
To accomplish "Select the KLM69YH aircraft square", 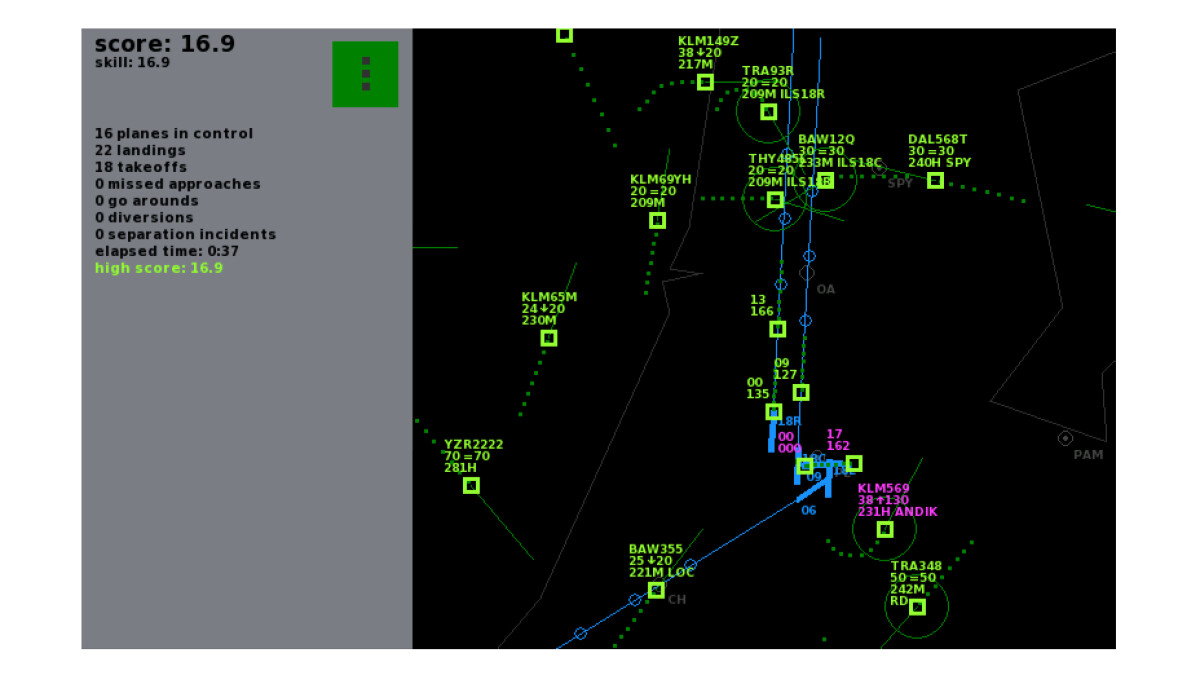I will tap(657, 221).
